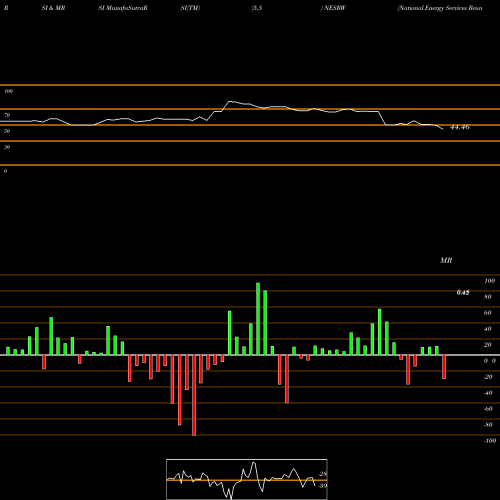The height and width of the screenshot is (500, 500).
Task: Click the RSI line peak above 70
Action: pyautogui.click(x=229, y=101)
